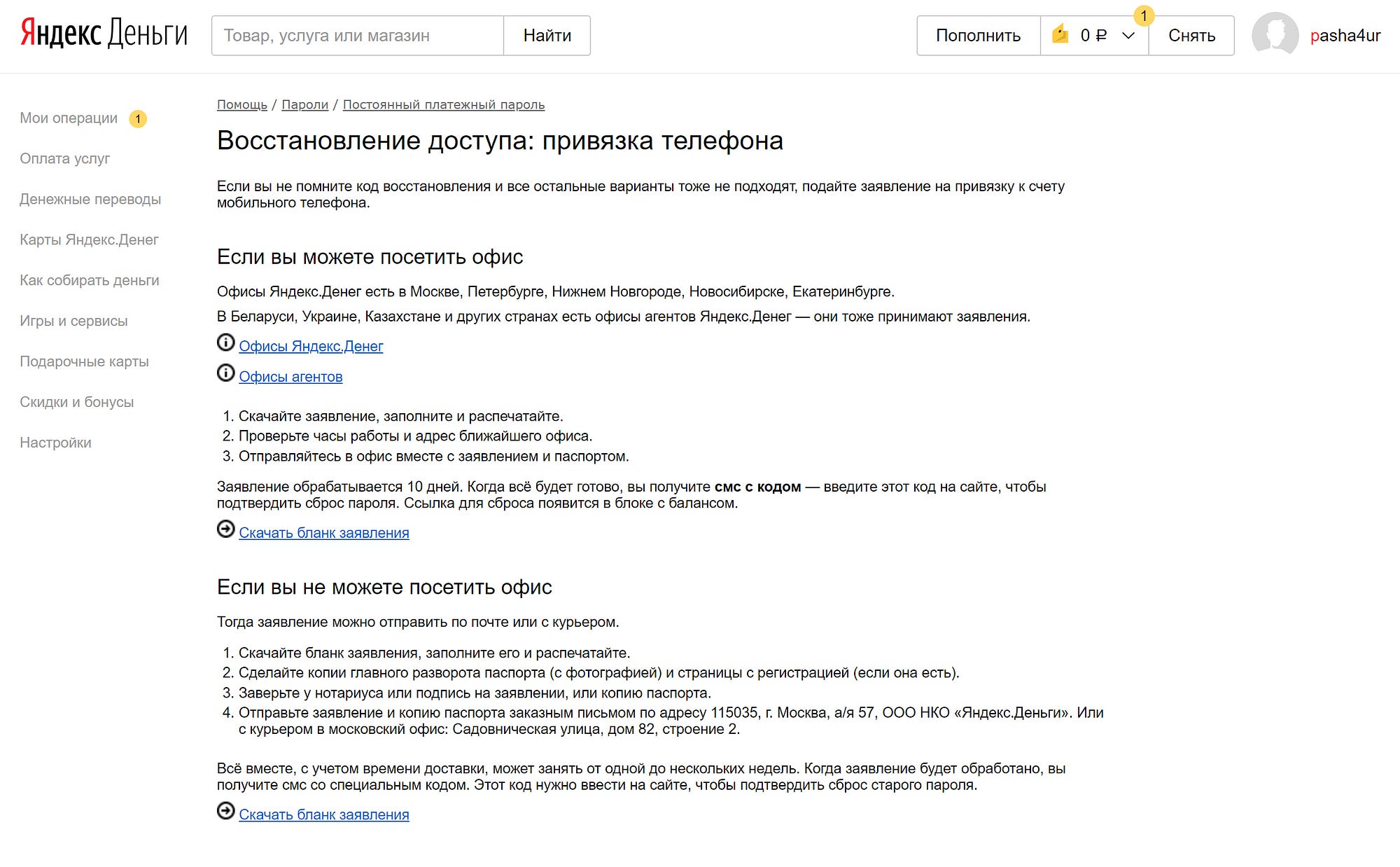The width and height of the screenshot is (1400, 867).
Task: Click the 0 ₽ balance amount
Action: 1093,36
